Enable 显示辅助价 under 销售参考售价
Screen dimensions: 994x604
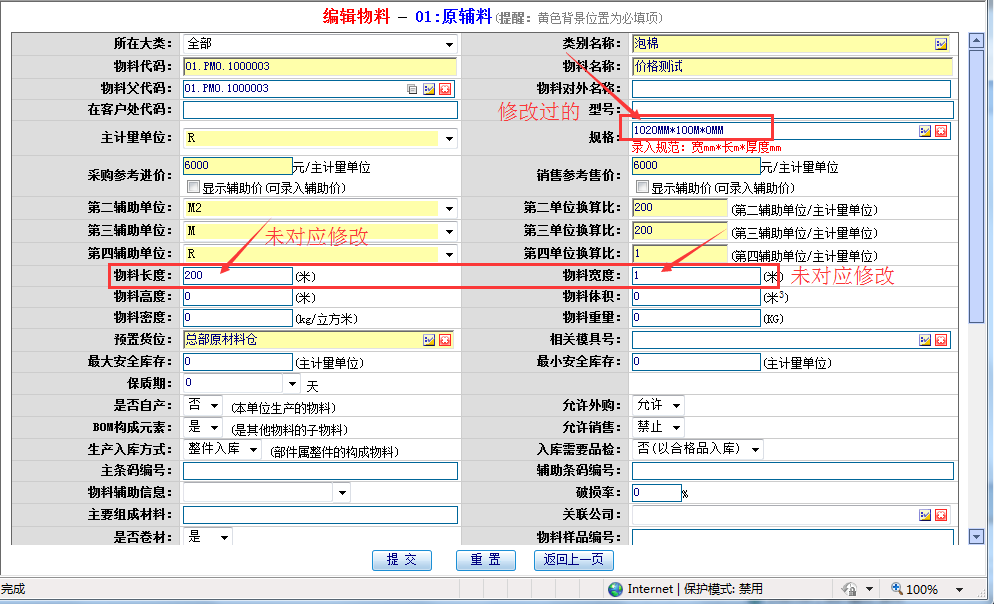point(642,187)
